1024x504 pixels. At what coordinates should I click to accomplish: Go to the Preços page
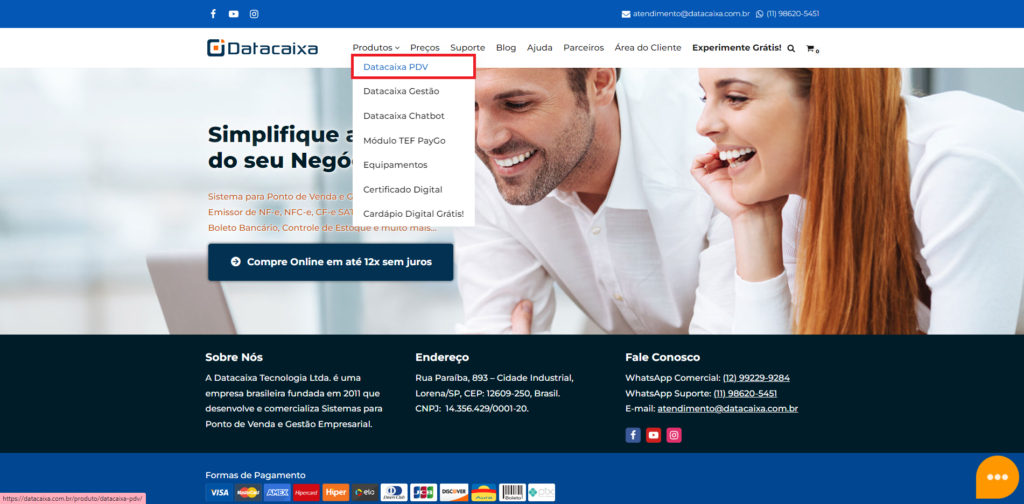pos(425,48)
